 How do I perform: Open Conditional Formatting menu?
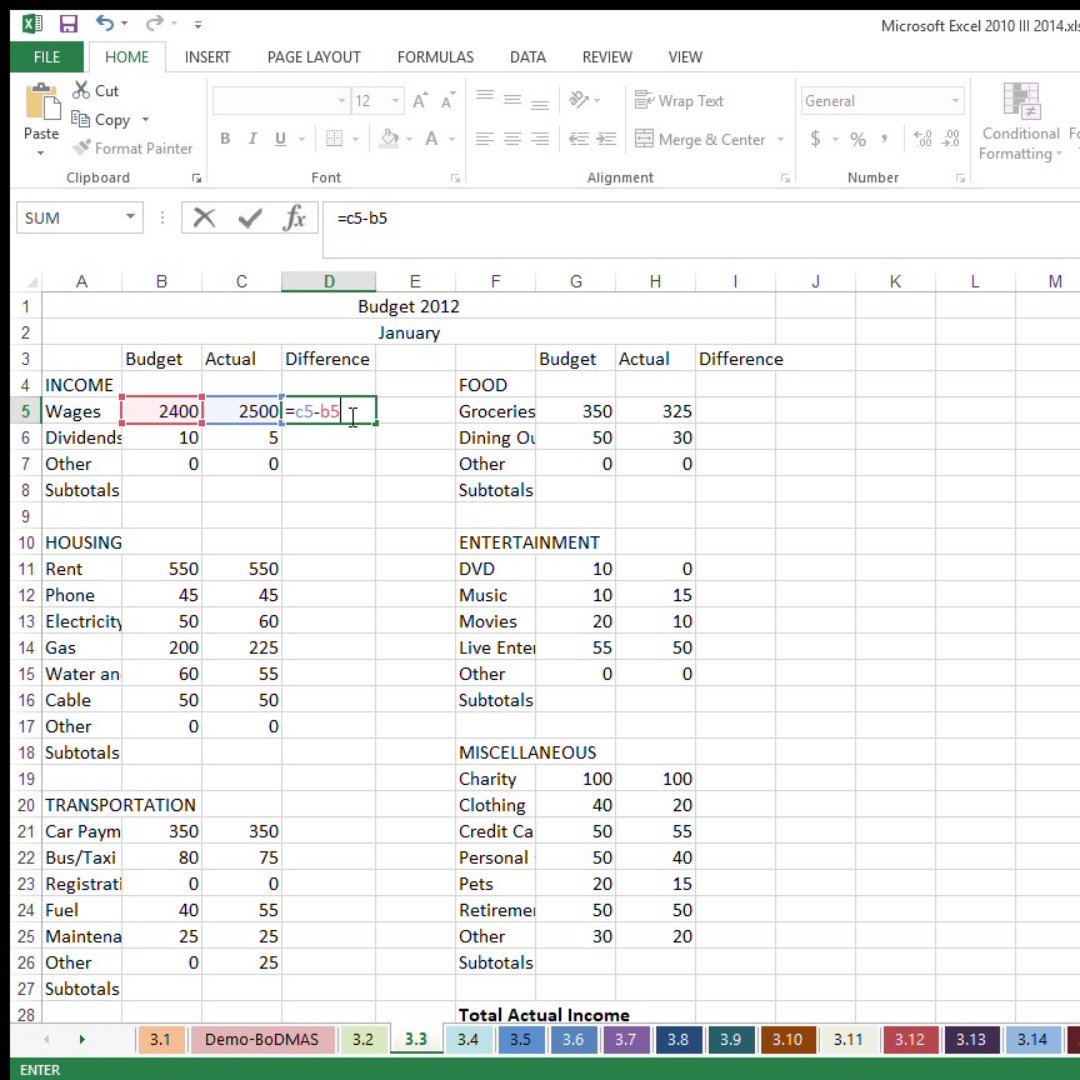coord(1020,122)
